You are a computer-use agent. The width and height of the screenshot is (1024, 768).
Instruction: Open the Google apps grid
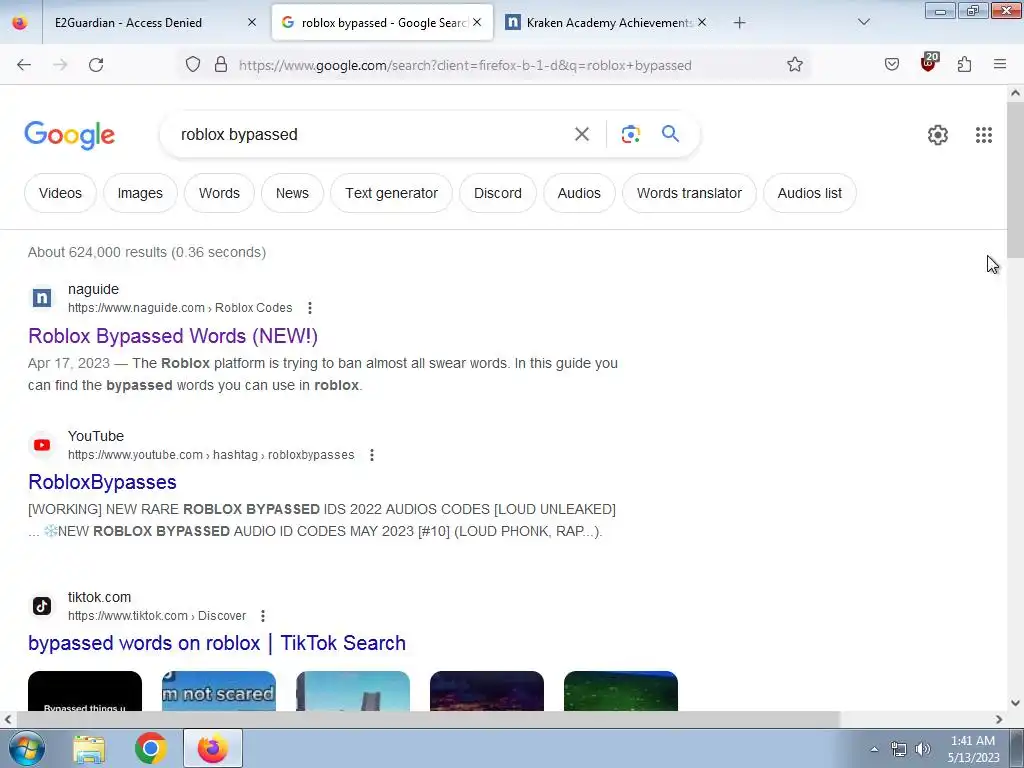[984, 135]
